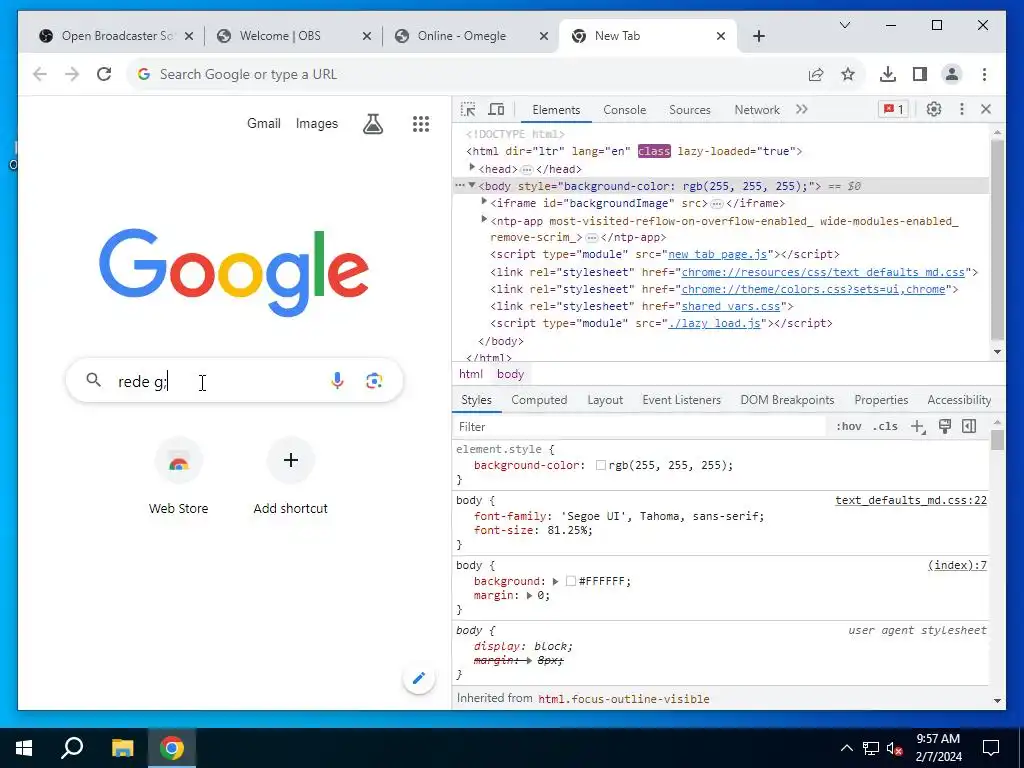This screenshot has height=768, width=1024.
Task: Switch to the Console tab
Action: point(624,110)
